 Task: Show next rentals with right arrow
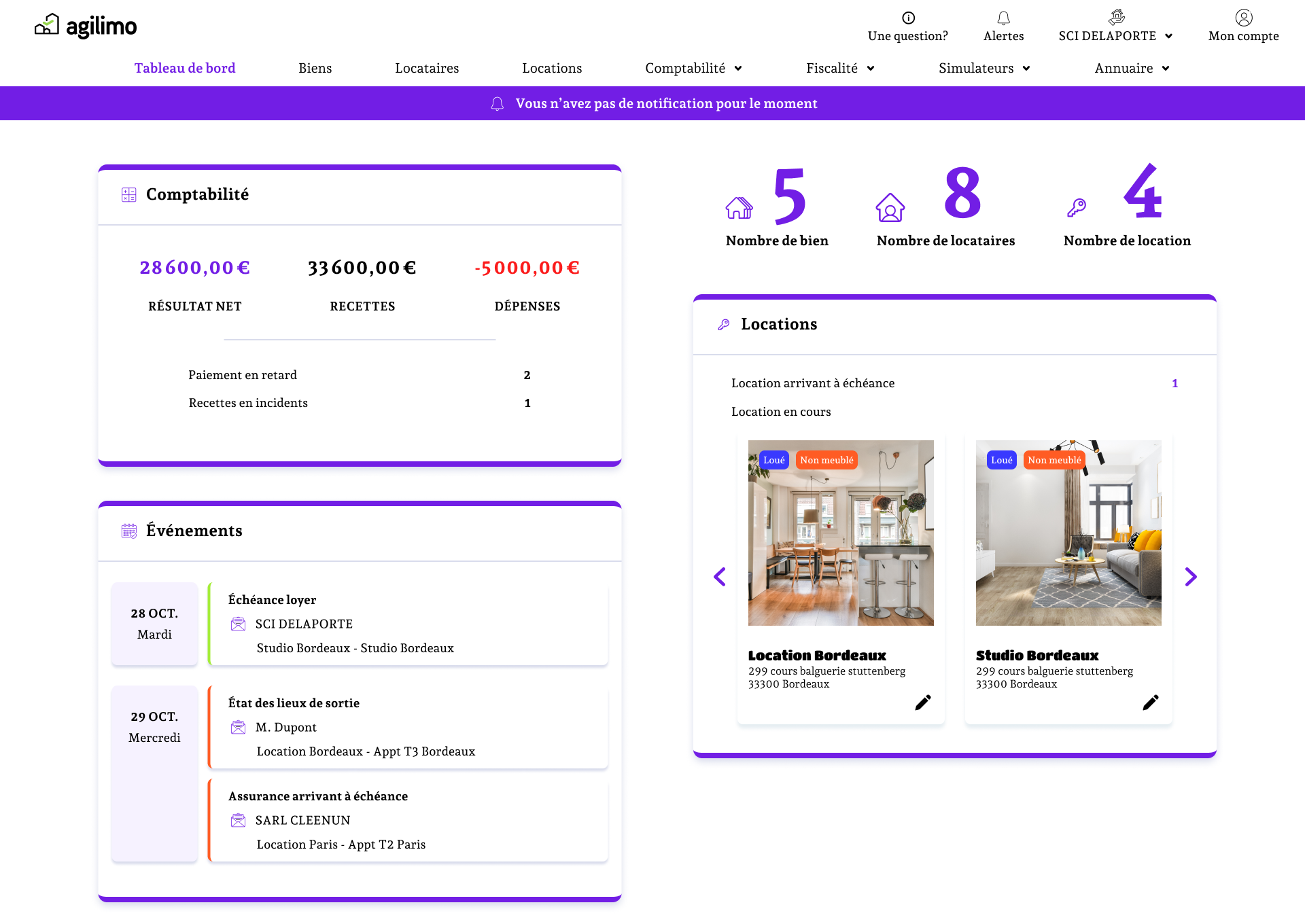(1190, 577)
